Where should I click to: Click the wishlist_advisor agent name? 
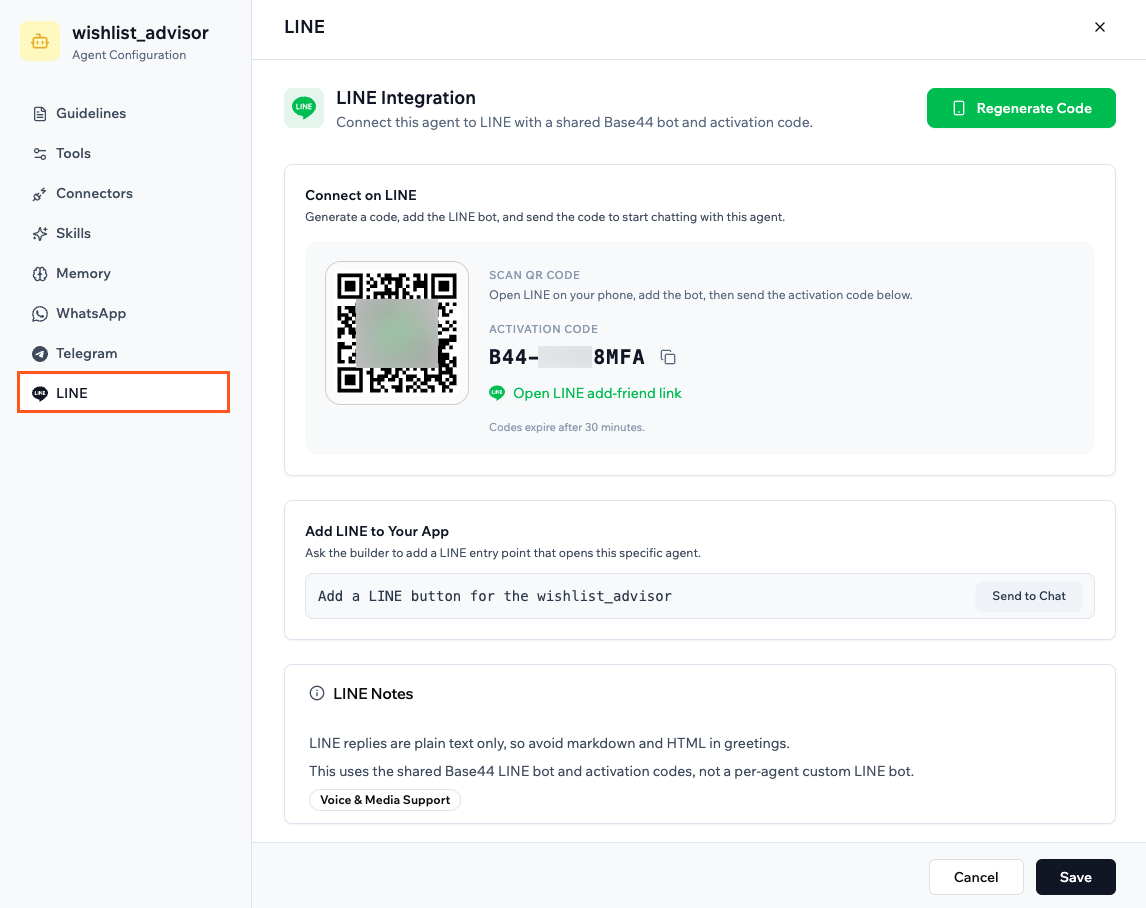pos(140,33)
